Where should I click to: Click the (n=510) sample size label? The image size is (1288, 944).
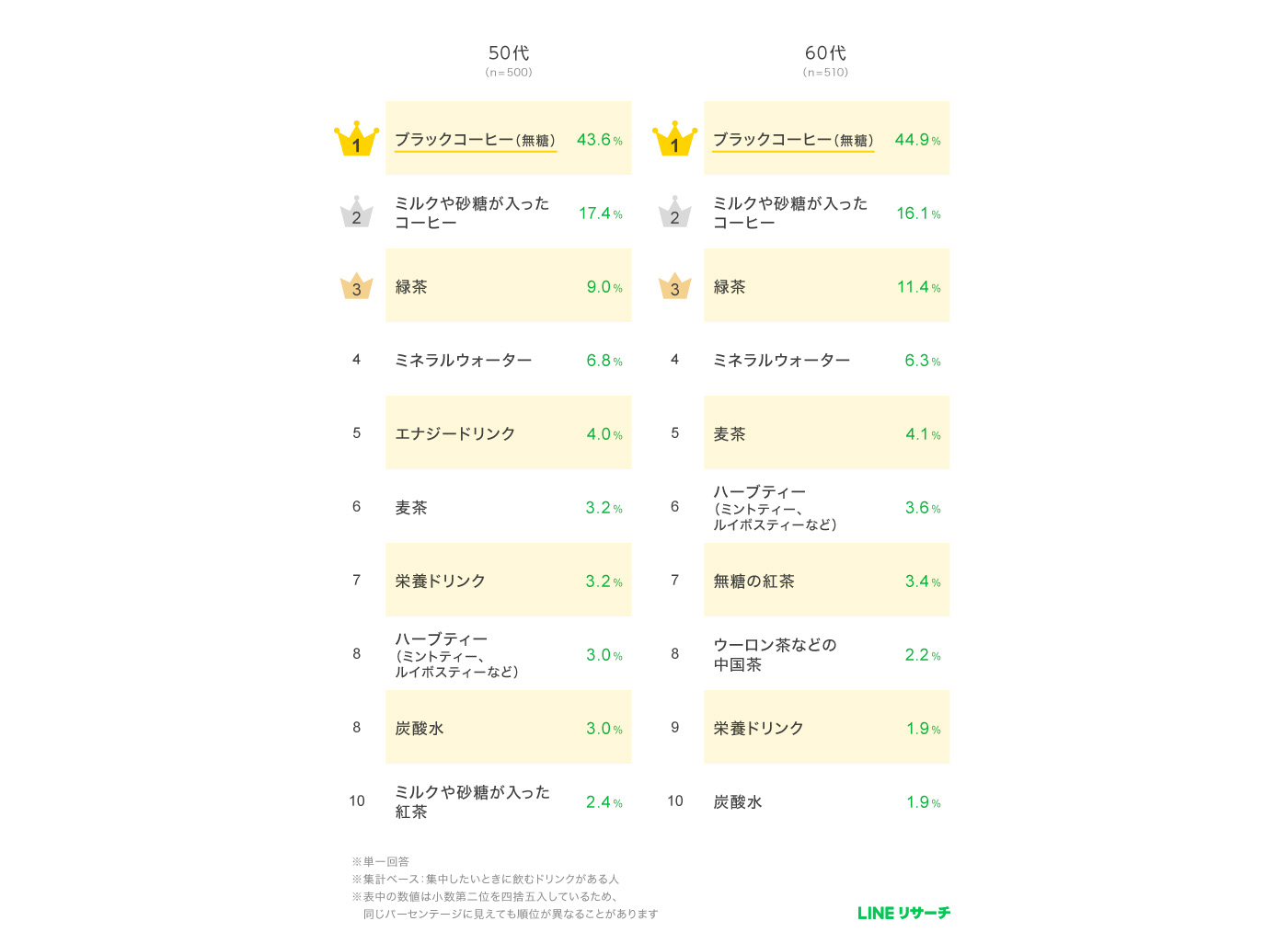825,72
